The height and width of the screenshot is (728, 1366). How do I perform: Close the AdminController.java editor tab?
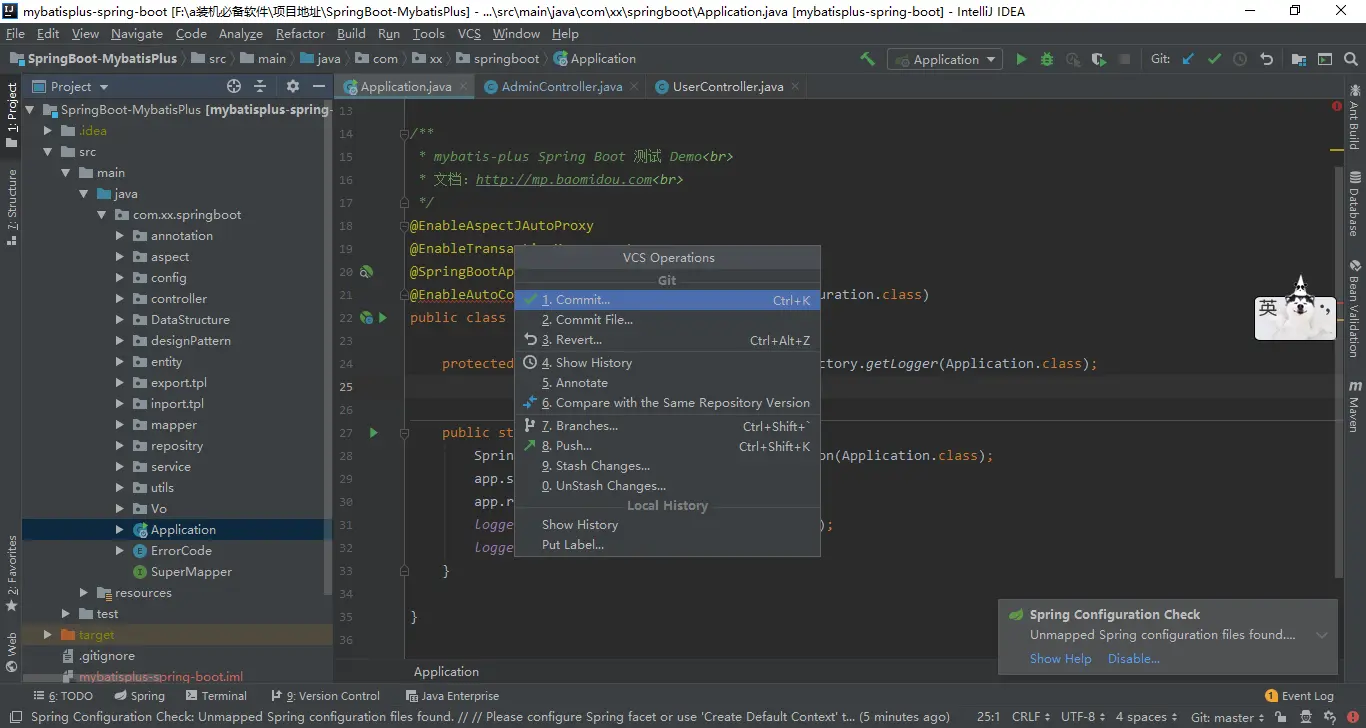coord(633,87)
